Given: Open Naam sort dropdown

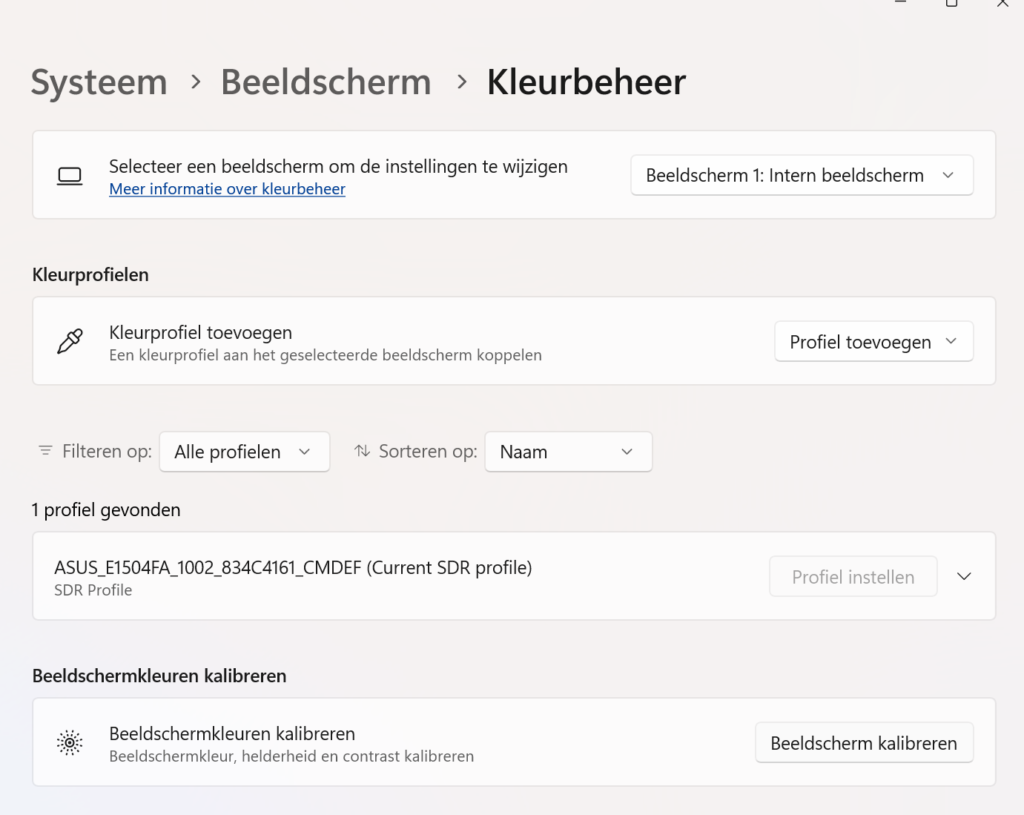Looking at the screenshot, I should coord(568,452).
